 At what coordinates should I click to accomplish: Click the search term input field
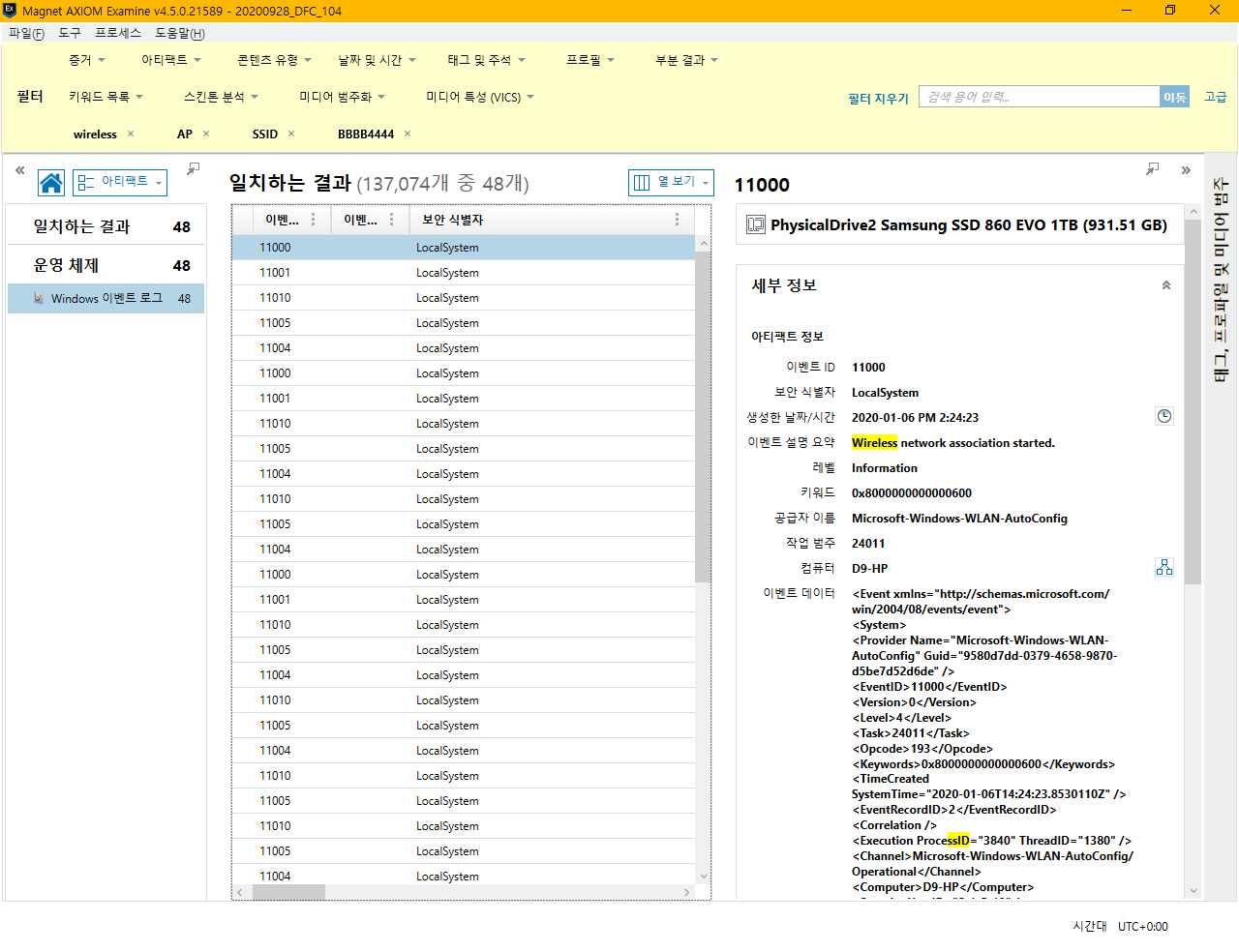(x=1039, y=97)
